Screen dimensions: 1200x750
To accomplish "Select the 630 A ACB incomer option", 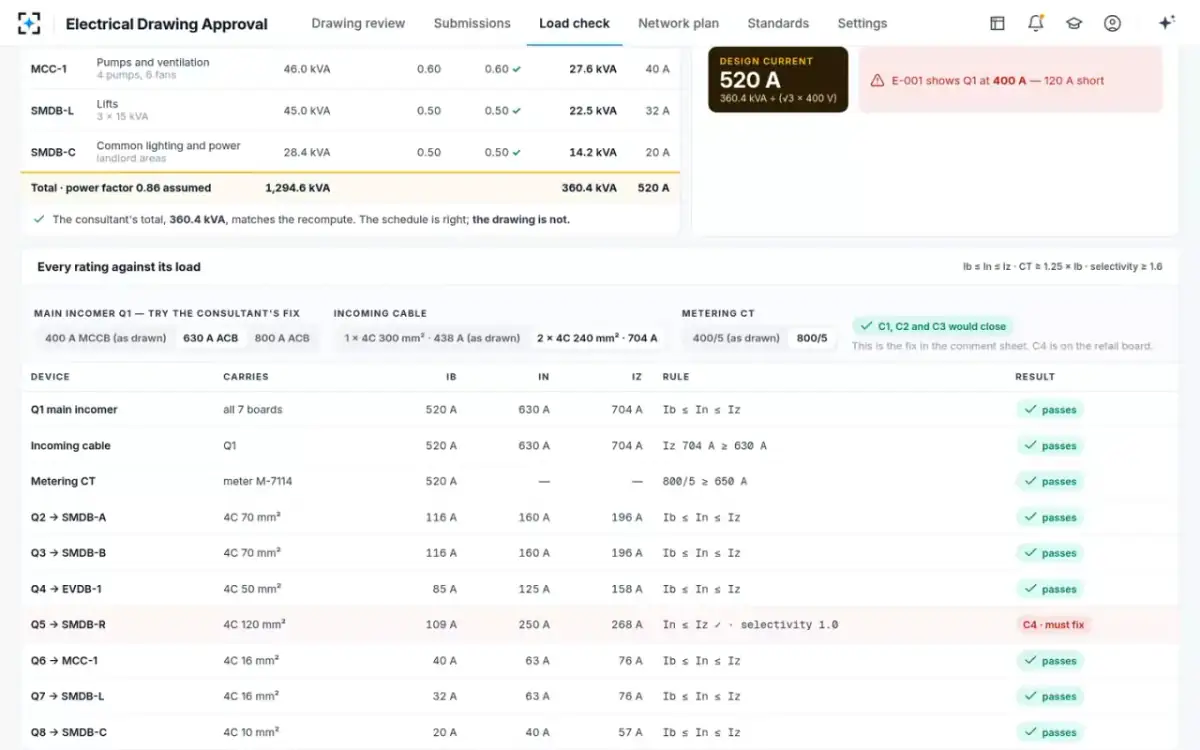I will (211, 338).
